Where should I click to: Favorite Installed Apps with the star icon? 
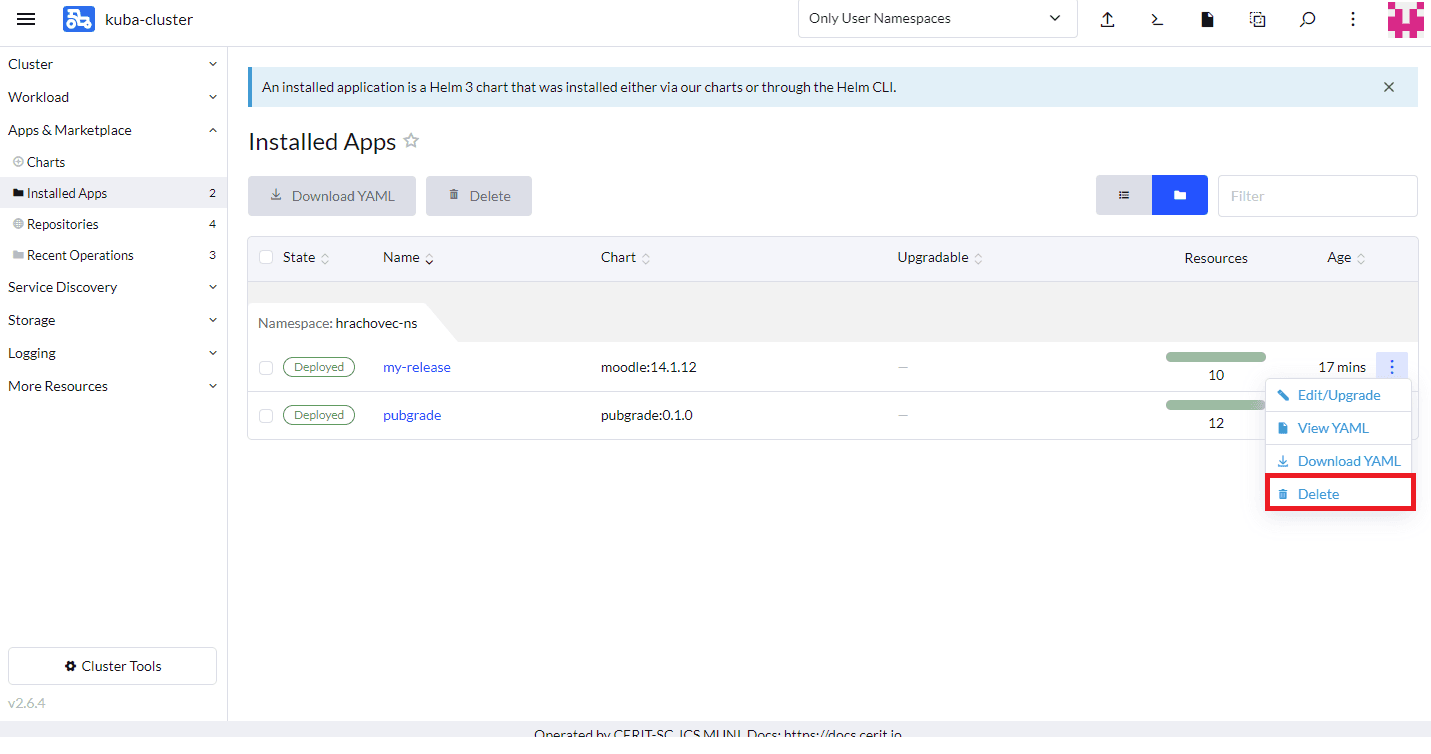411,141
